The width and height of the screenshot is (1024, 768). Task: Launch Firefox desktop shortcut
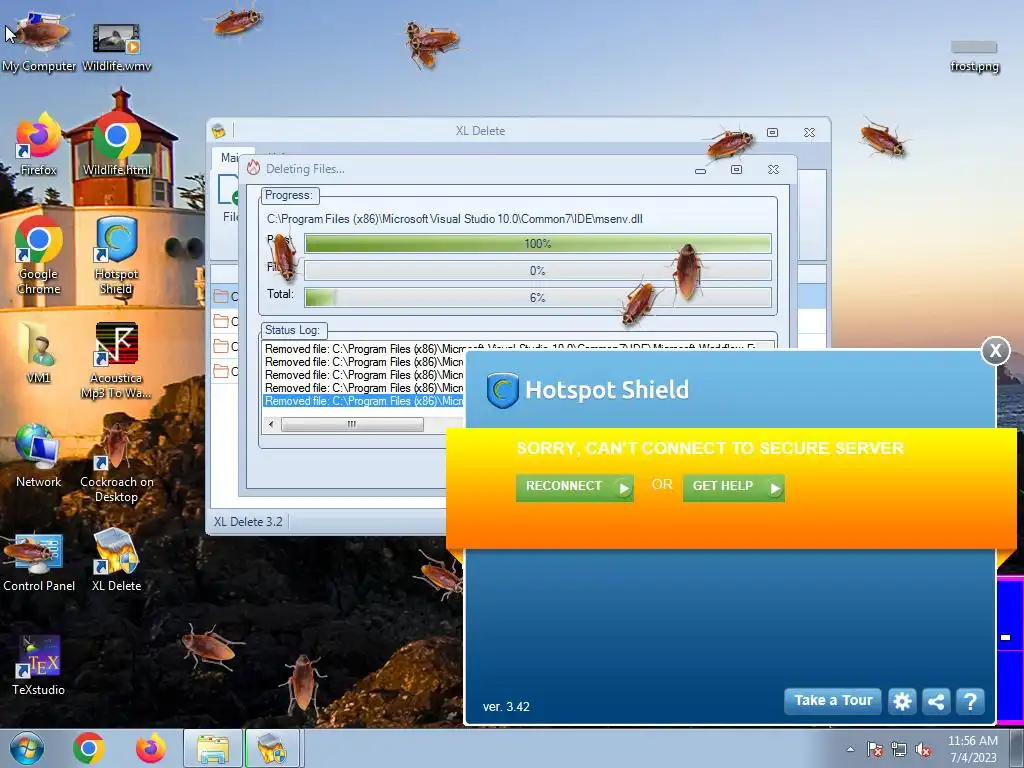(38, 145)
